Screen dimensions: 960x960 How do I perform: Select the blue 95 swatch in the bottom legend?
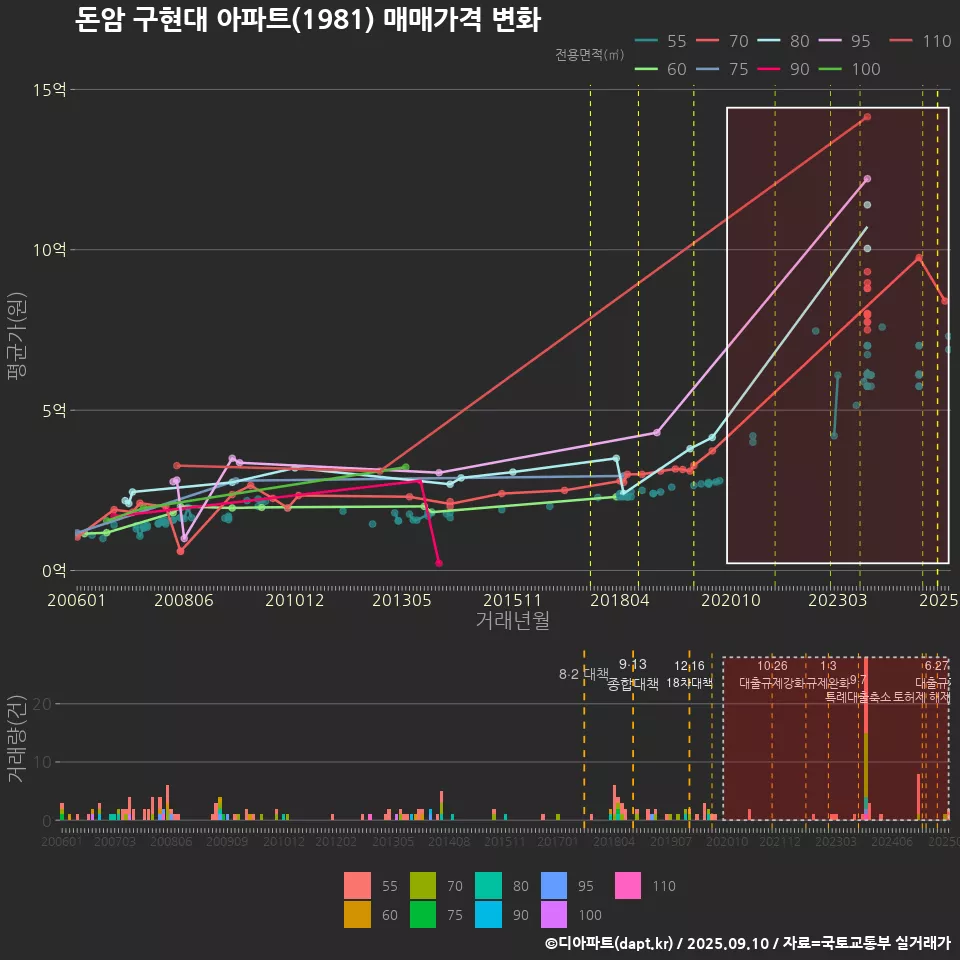(554, 886)
